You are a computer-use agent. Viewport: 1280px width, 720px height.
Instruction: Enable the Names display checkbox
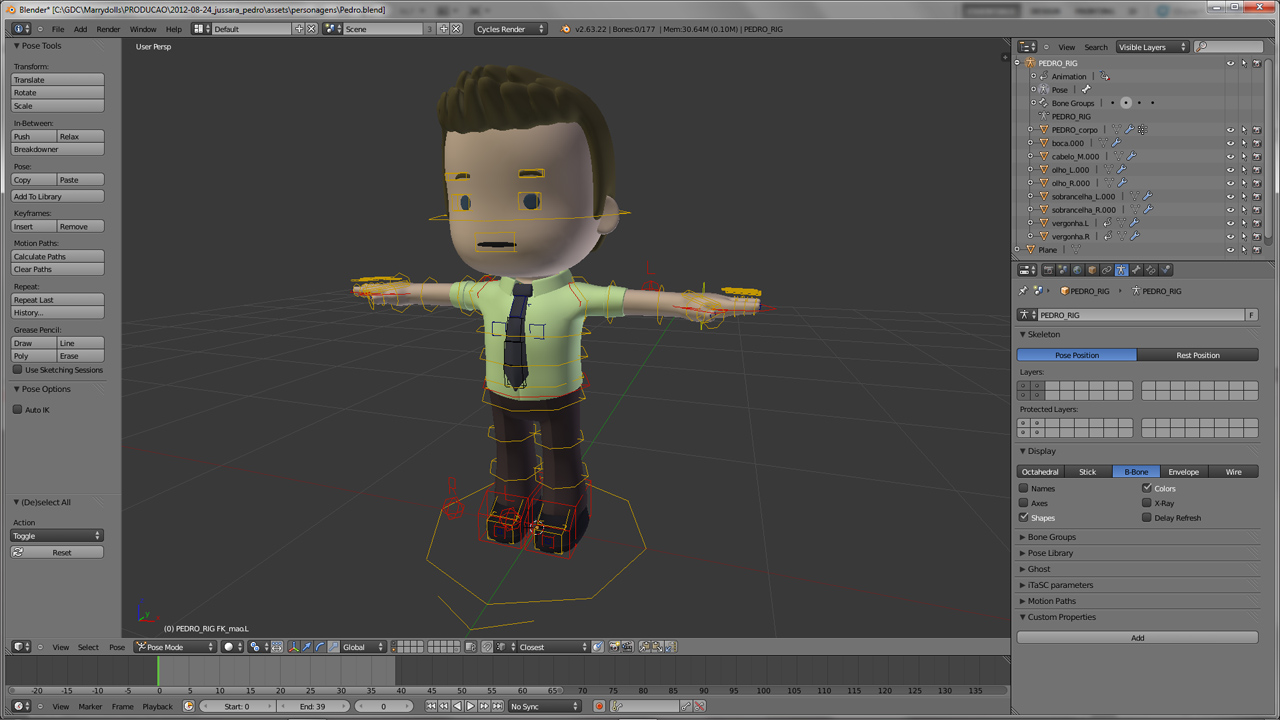pos(1024,489)
